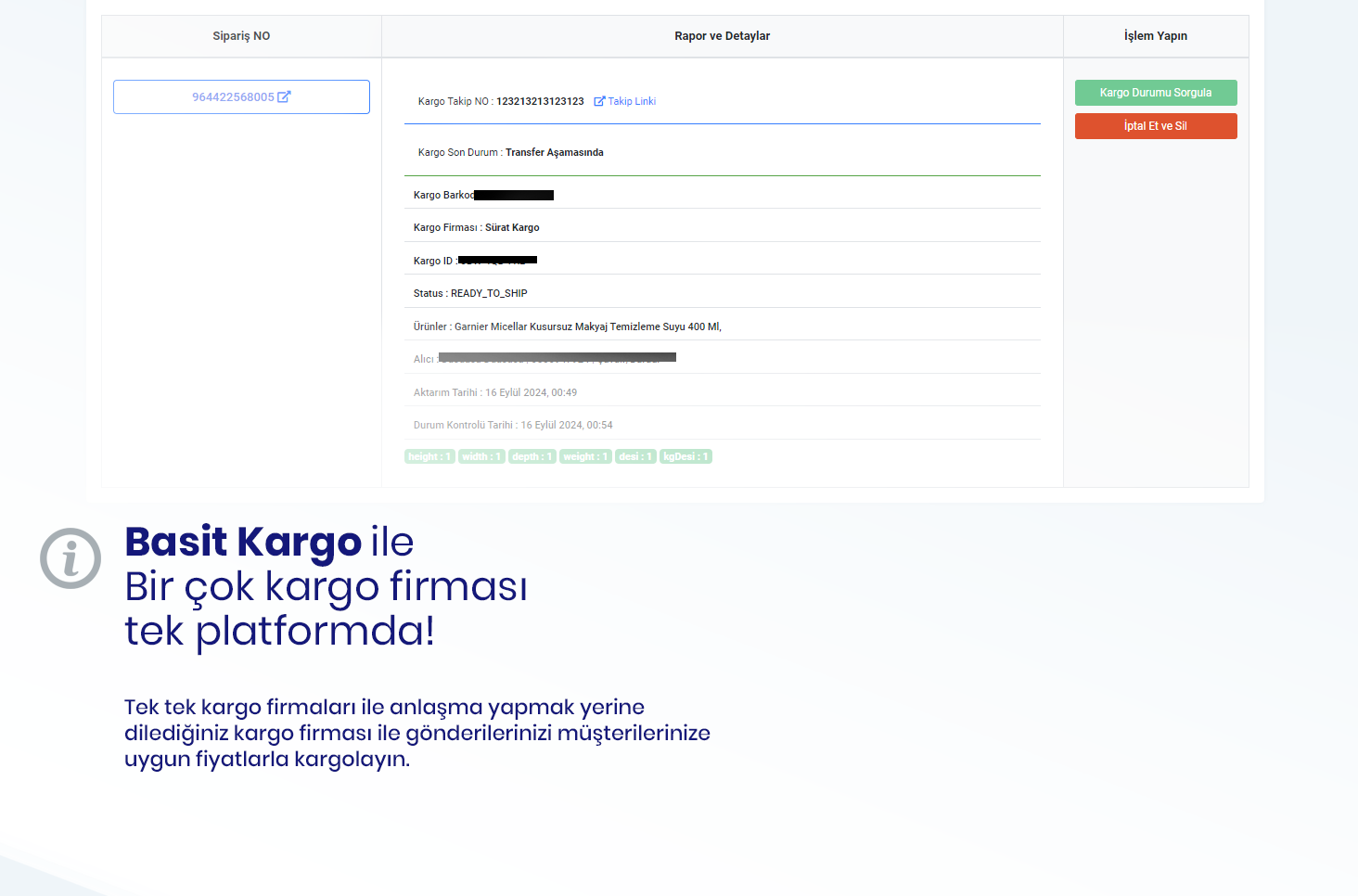Select the width: 1 badge

tap(481, 456)
